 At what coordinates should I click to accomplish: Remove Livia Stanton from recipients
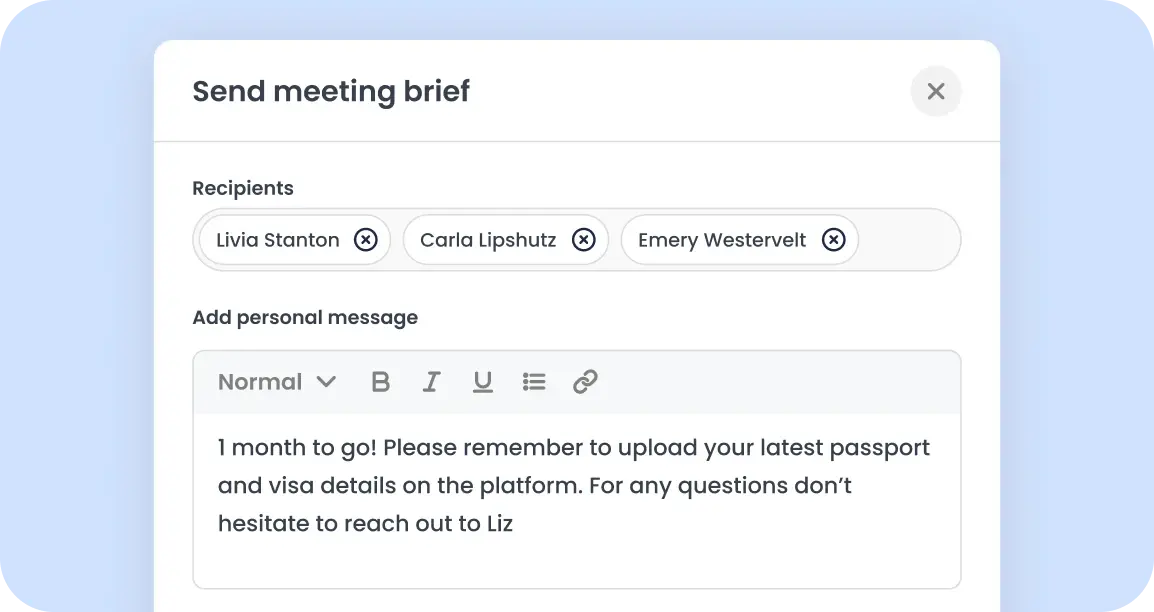pos(366,240)
